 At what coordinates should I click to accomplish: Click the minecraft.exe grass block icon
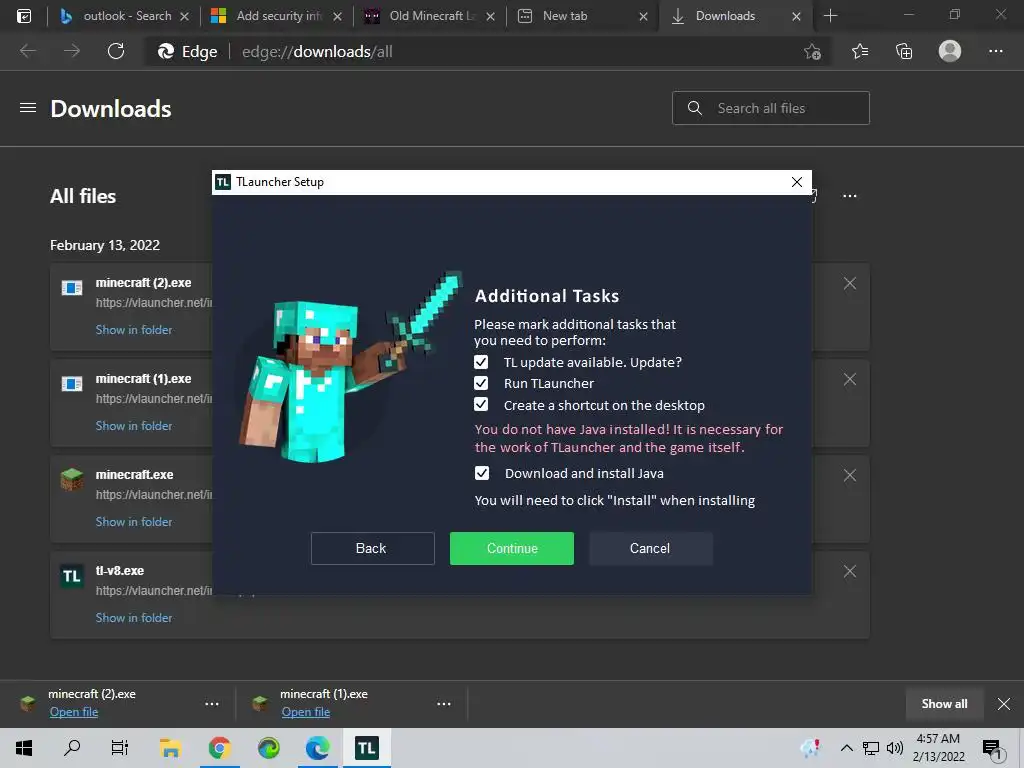(72, 479)
